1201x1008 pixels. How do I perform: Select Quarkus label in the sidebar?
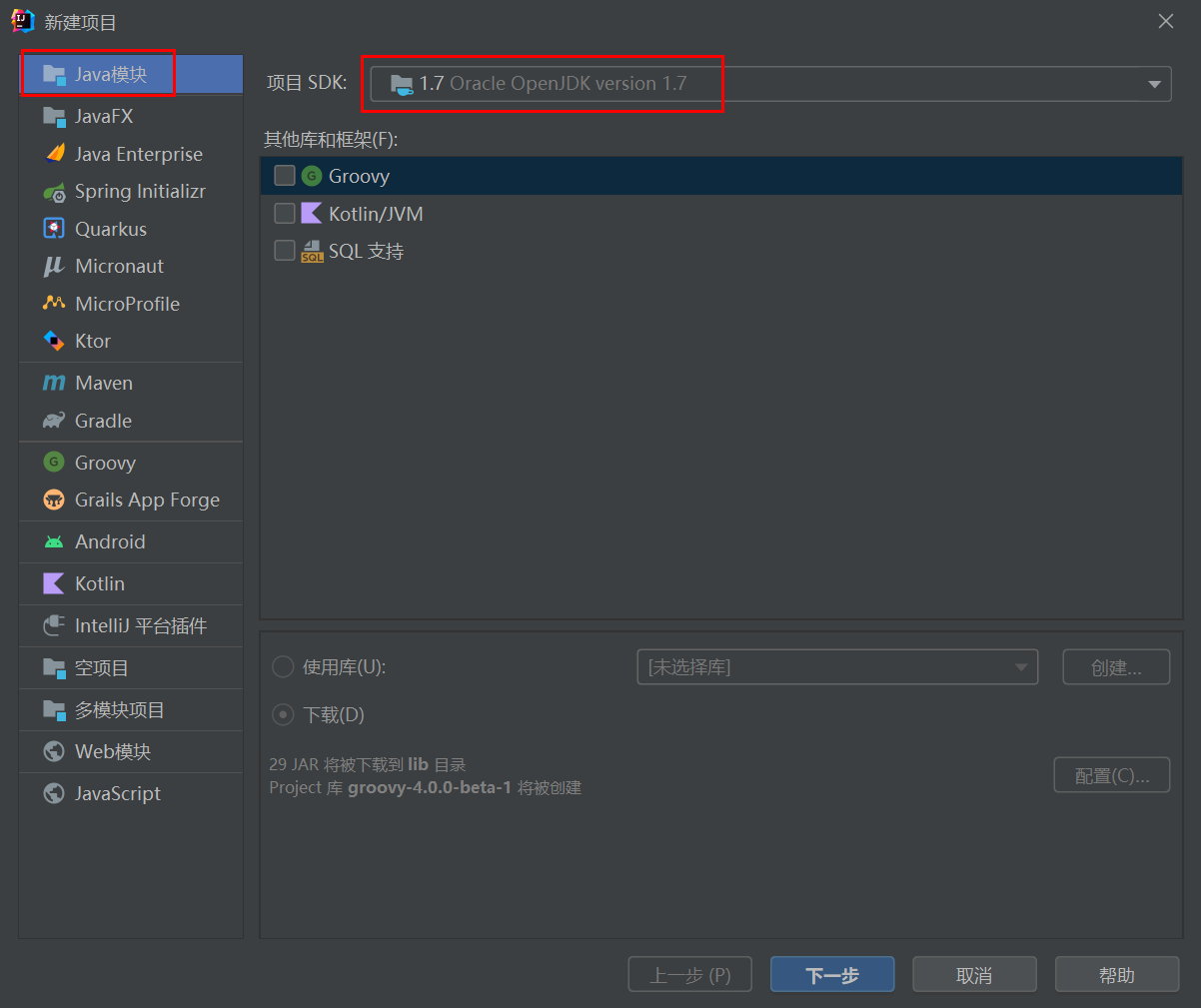click(111, 229)
